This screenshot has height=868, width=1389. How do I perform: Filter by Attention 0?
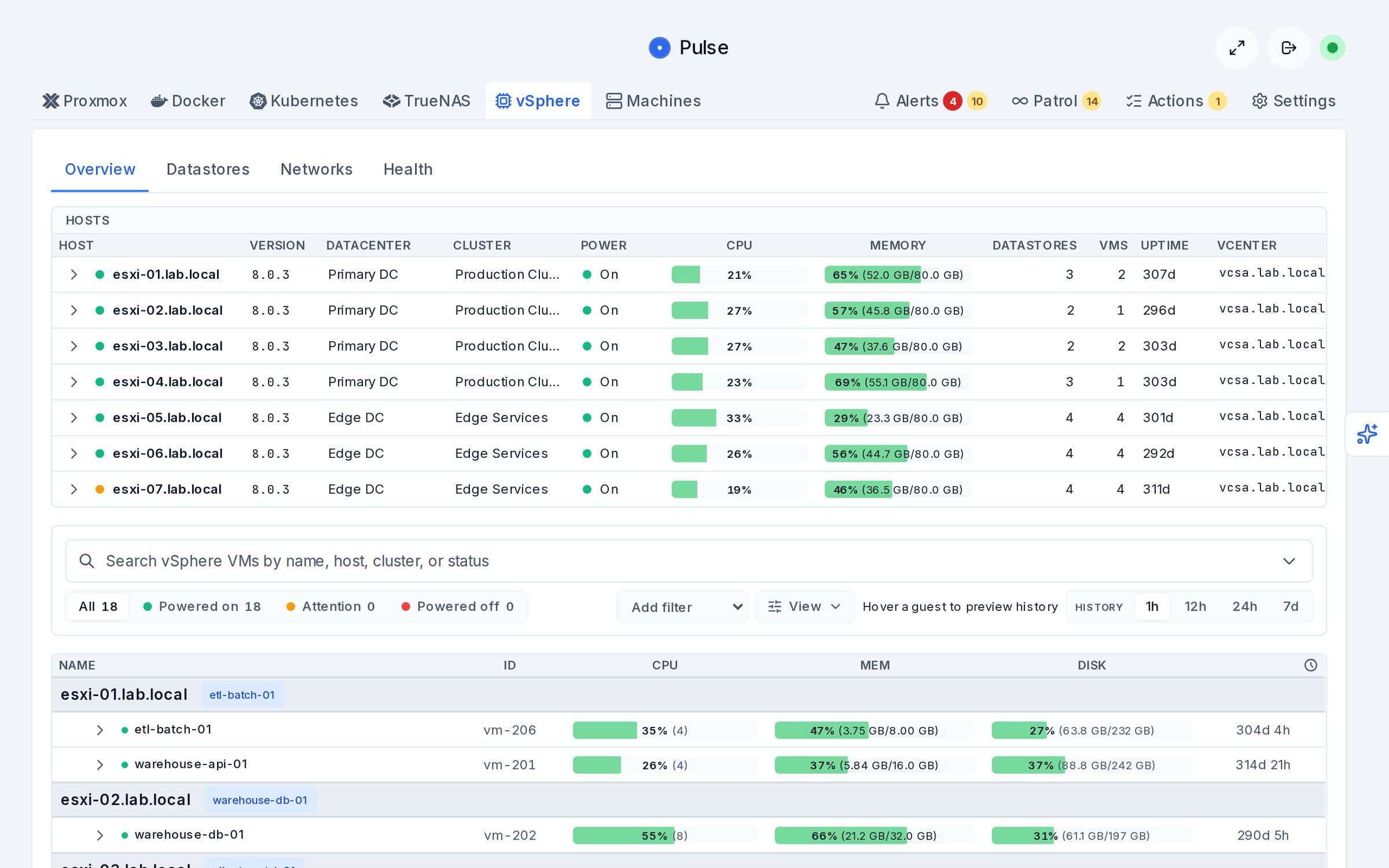click(x=331, y=606)
